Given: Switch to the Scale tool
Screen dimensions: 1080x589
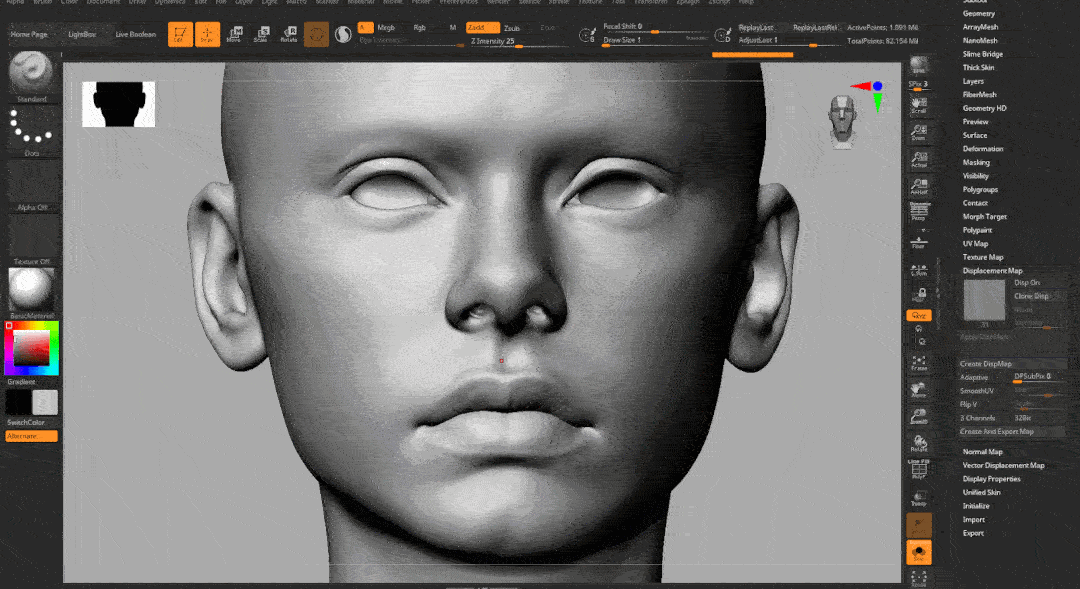Looking at the screenshot, I should [x=261, y=35].
